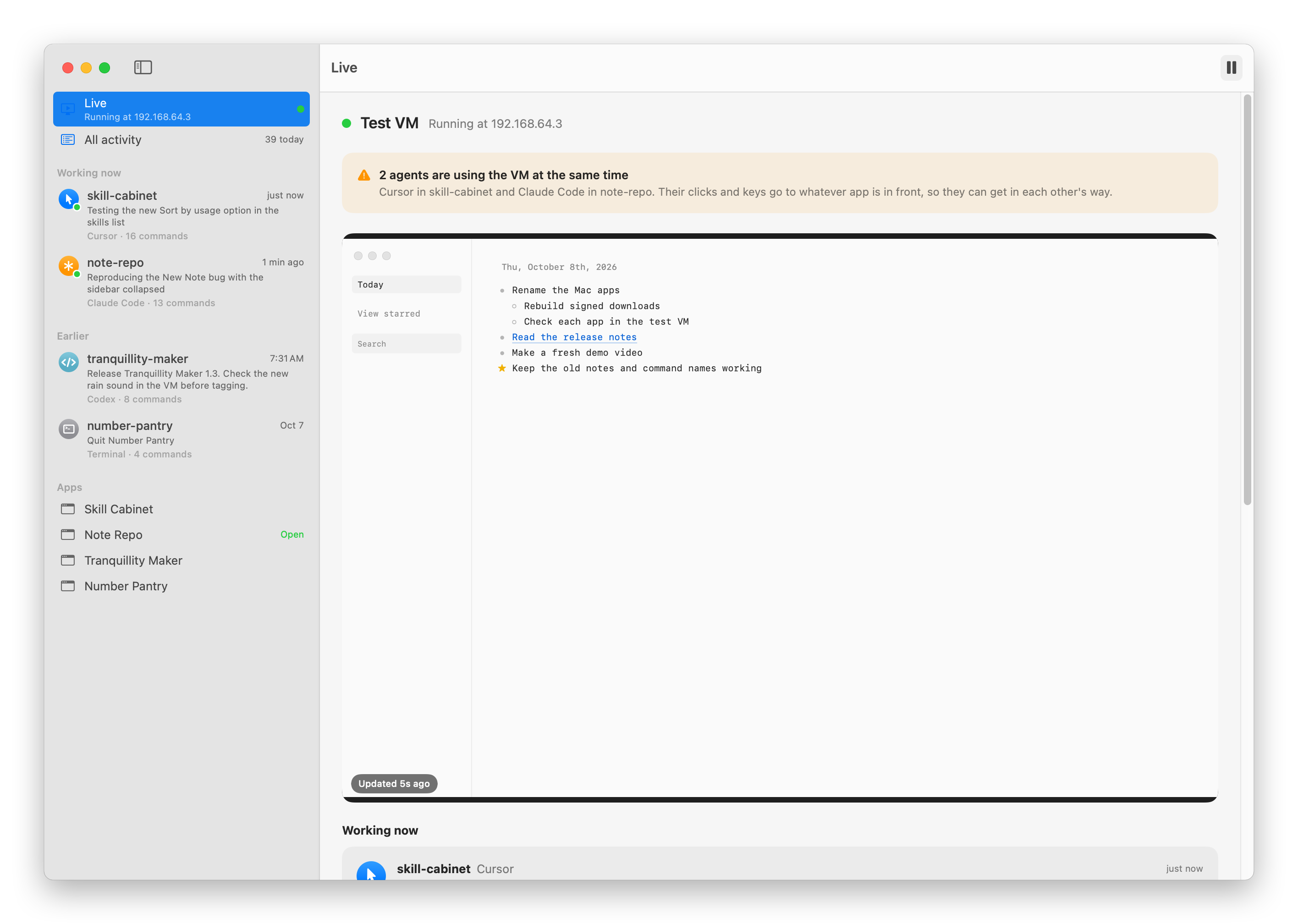This screenshot has width=1298, height=924.
Task: Click Rename the Mac apps note line
Action: pos(566,291)
